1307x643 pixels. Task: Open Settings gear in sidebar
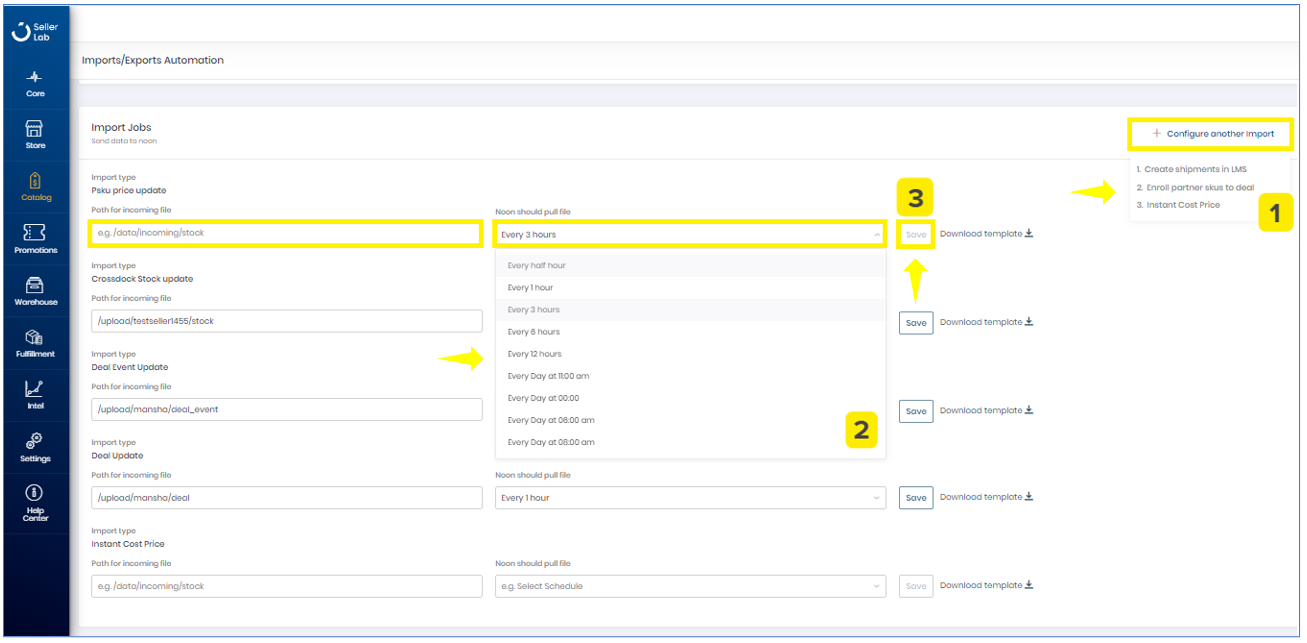click(35, 446)
